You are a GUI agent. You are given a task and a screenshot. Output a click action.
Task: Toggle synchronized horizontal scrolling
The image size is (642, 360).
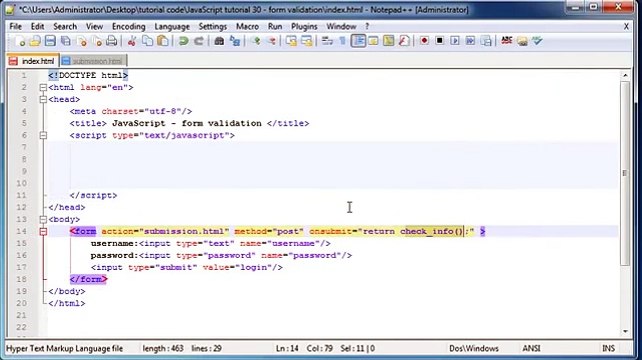tap(307, 41)
